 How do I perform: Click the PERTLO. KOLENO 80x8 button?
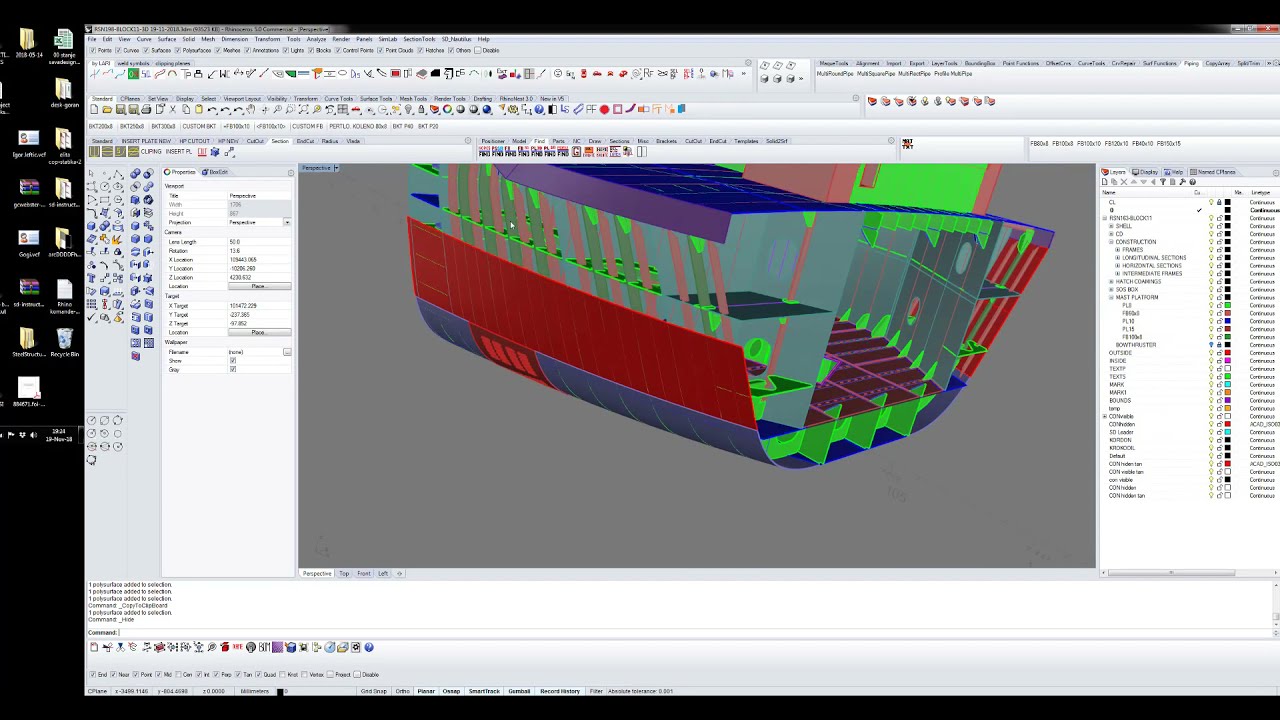click(x=358, y=126)
